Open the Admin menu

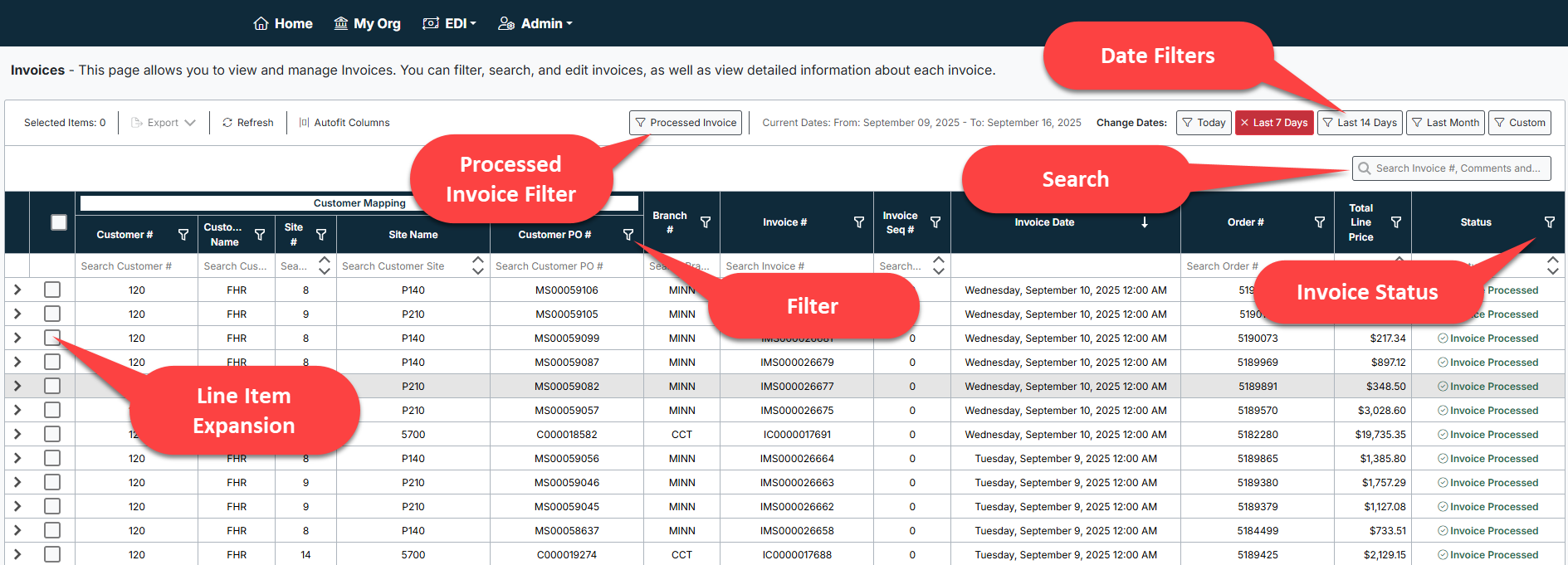pyautogui.click(x=535, y=23)
